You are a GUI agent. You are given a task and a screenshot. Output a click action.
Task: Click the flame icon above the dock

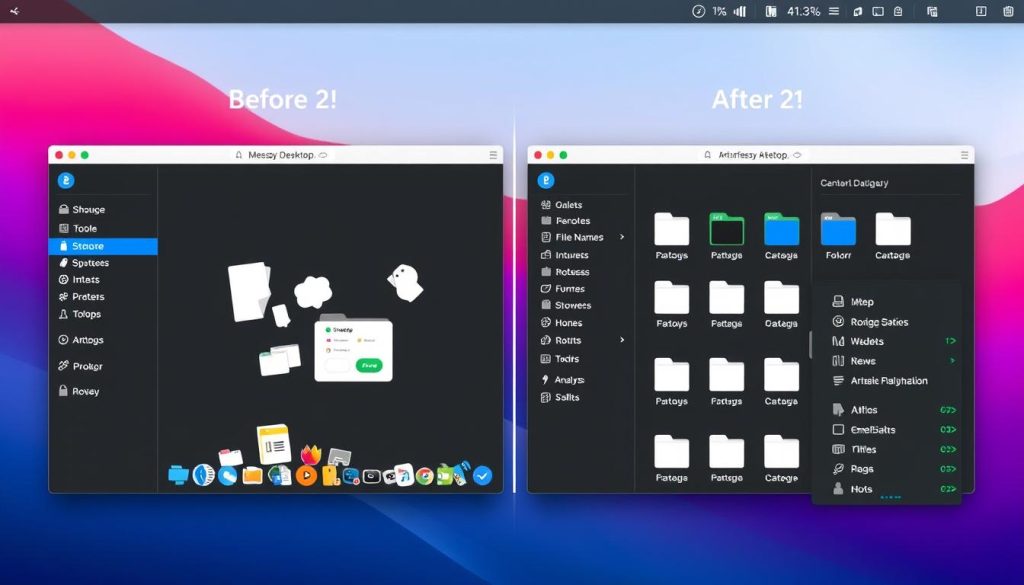click(x=311, y=454)
